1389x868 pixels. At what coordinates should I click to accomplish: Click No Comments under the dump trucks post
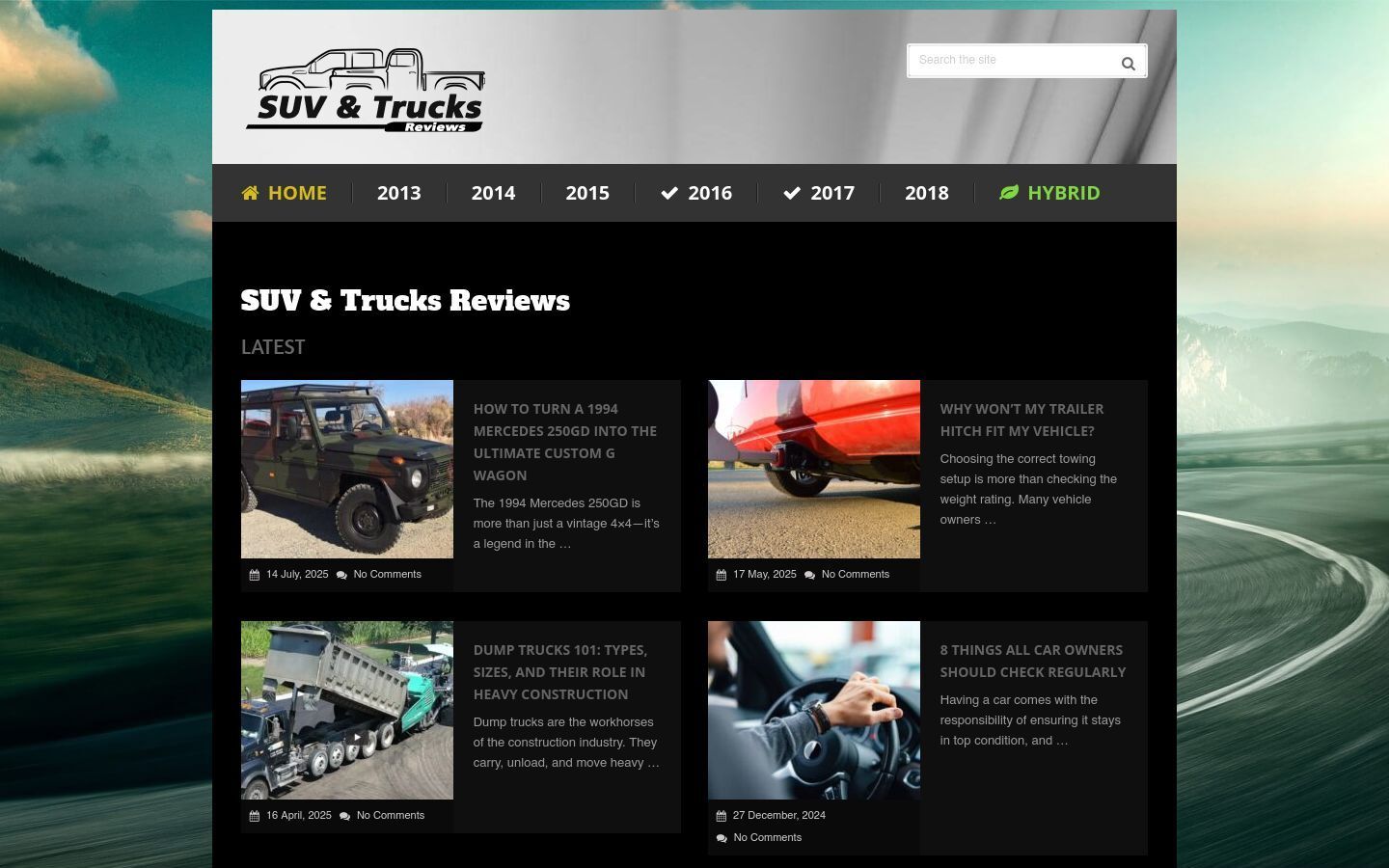[391, 816]
